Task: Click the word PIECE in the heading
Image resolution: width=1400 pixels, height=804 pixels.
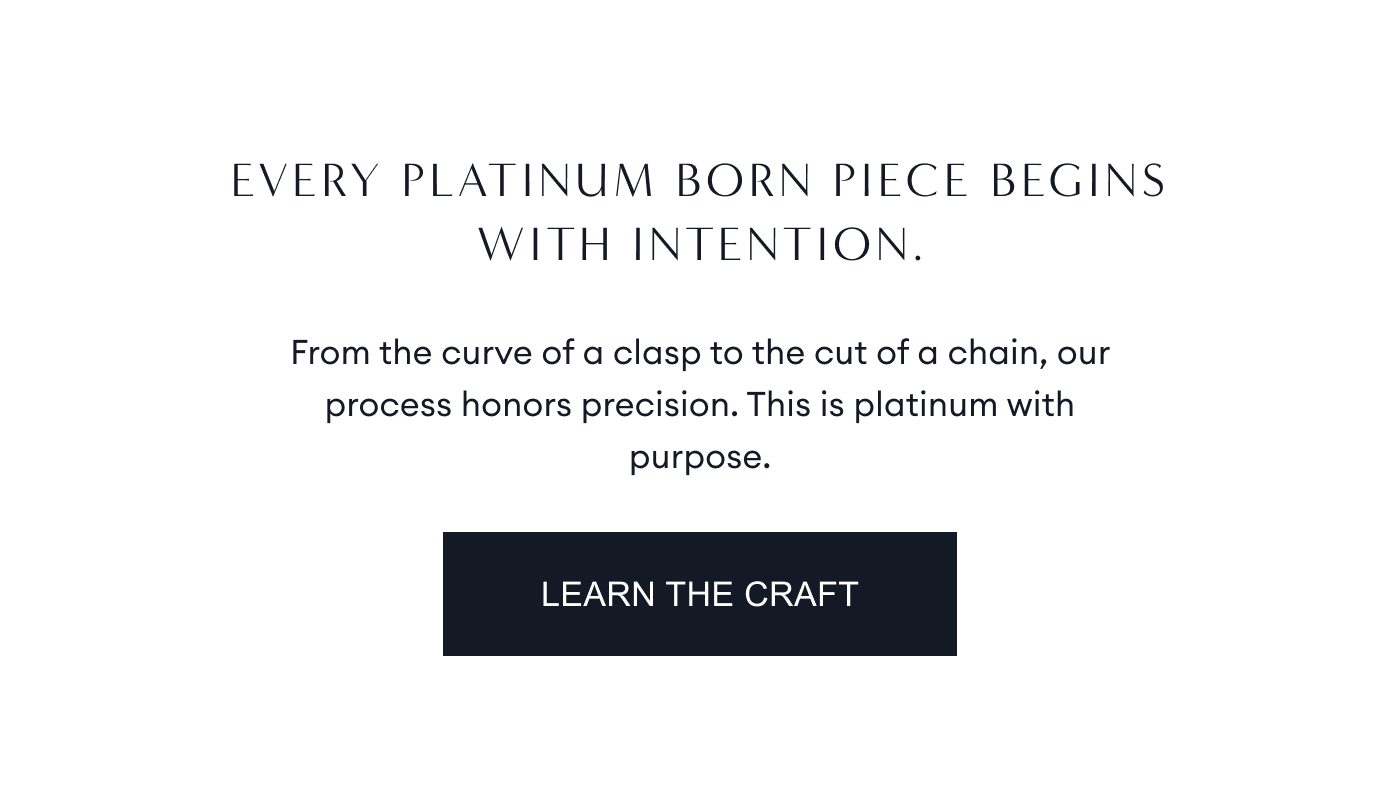Action: tap(901, 182)
